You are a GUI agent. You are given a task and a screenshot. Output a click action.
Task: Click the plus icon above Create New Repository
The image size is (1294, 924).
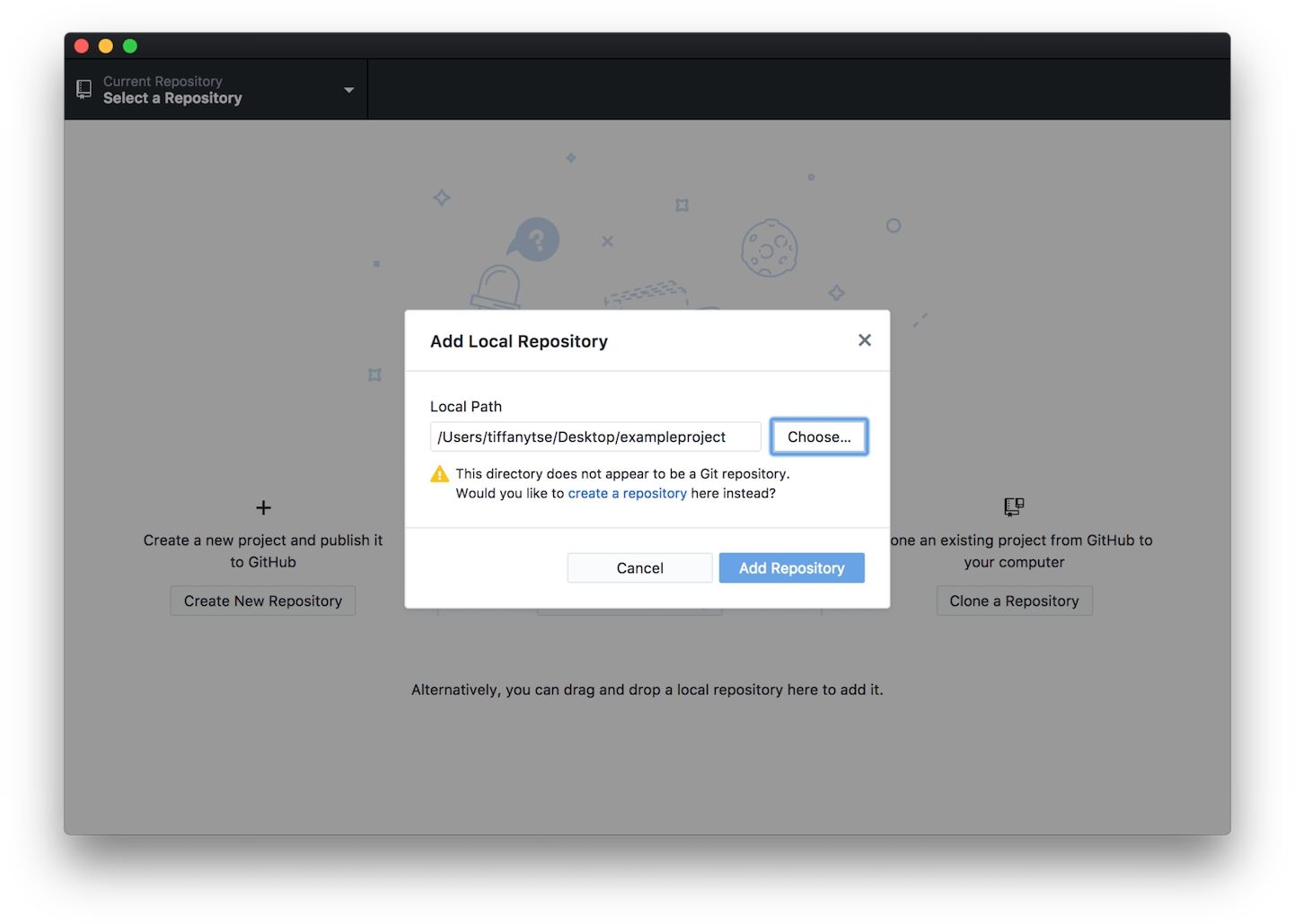pyautogui.click(x=263, y=508)
